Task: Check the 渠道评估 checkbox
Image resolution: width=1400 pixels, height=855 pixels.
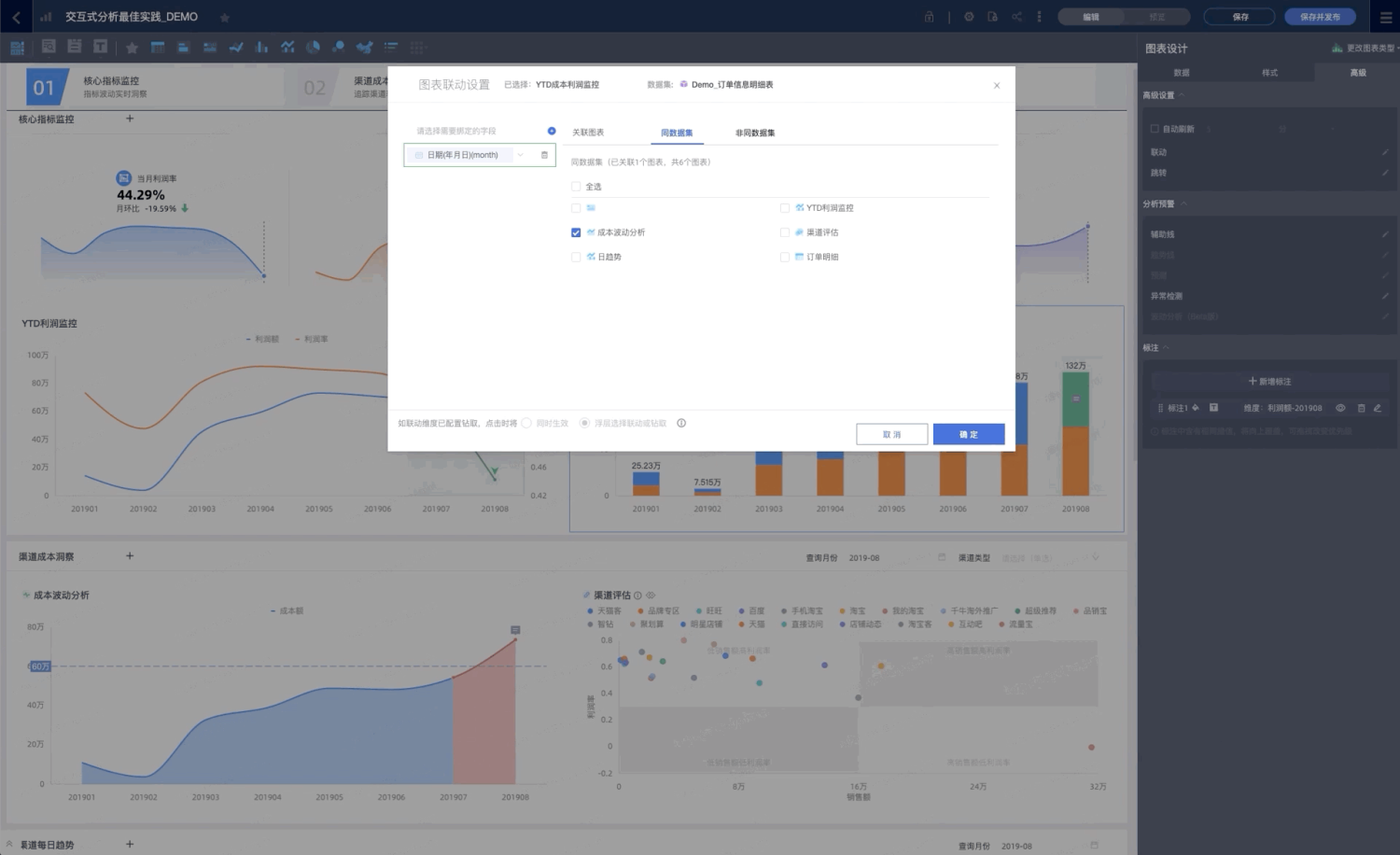Action: (785, 232)
